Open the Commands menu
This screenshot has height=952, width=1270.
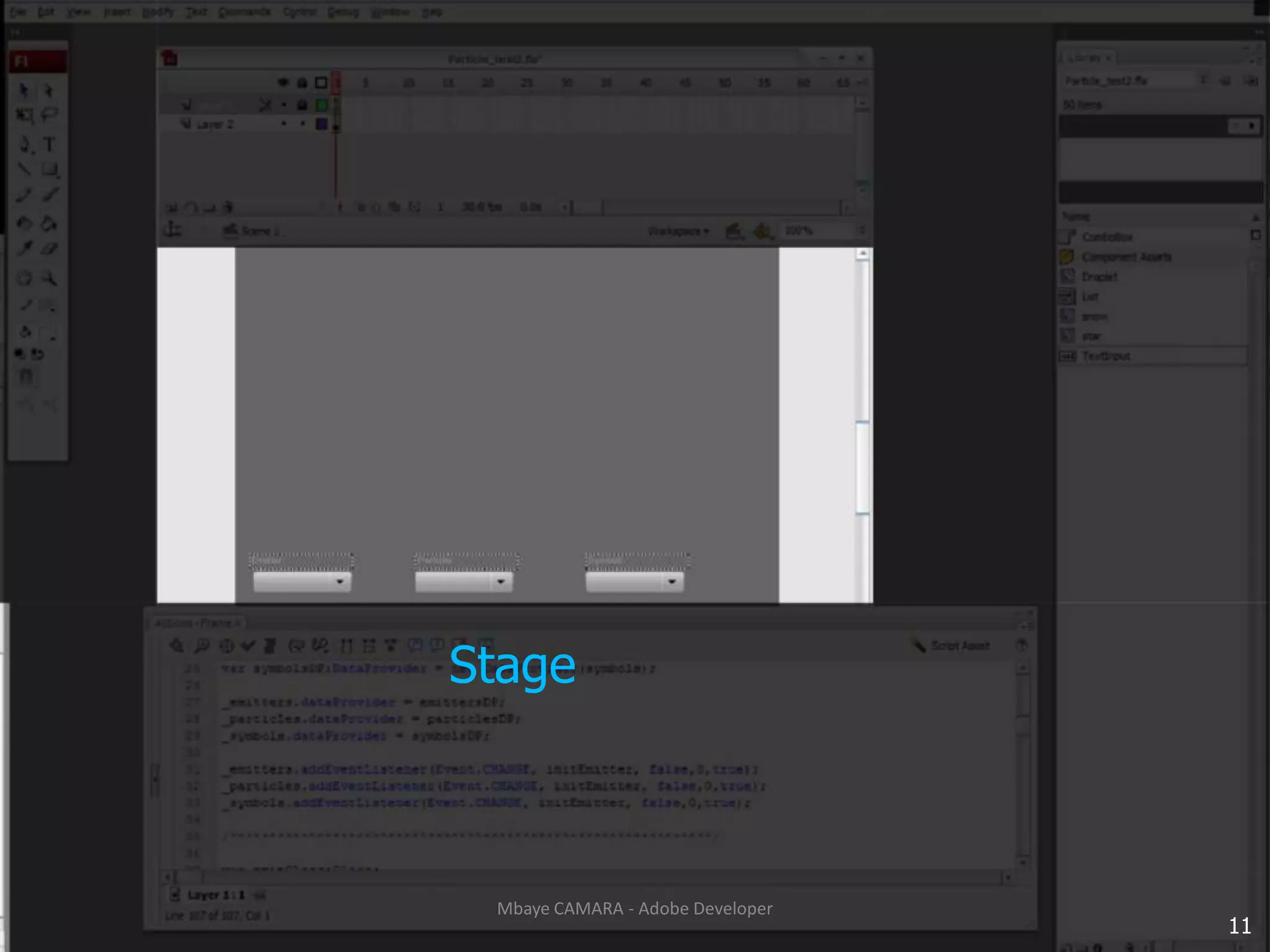click(244, 12)
